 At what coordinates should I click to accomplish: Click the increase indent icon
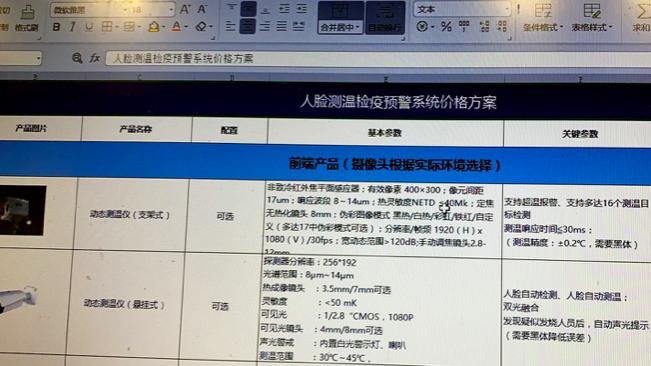point(302,9)
